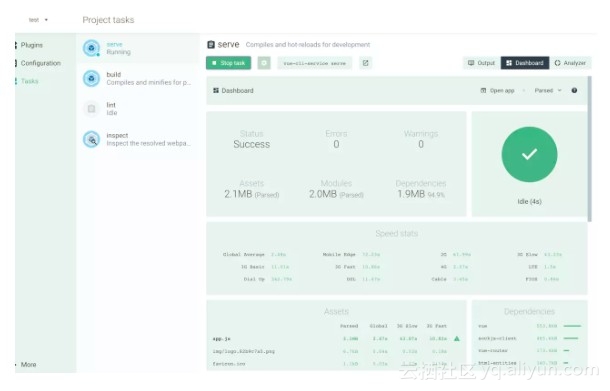Click the DSL speed stat
Image resolution: width=610 pixels, height=391 pixels.
point(363,279)
